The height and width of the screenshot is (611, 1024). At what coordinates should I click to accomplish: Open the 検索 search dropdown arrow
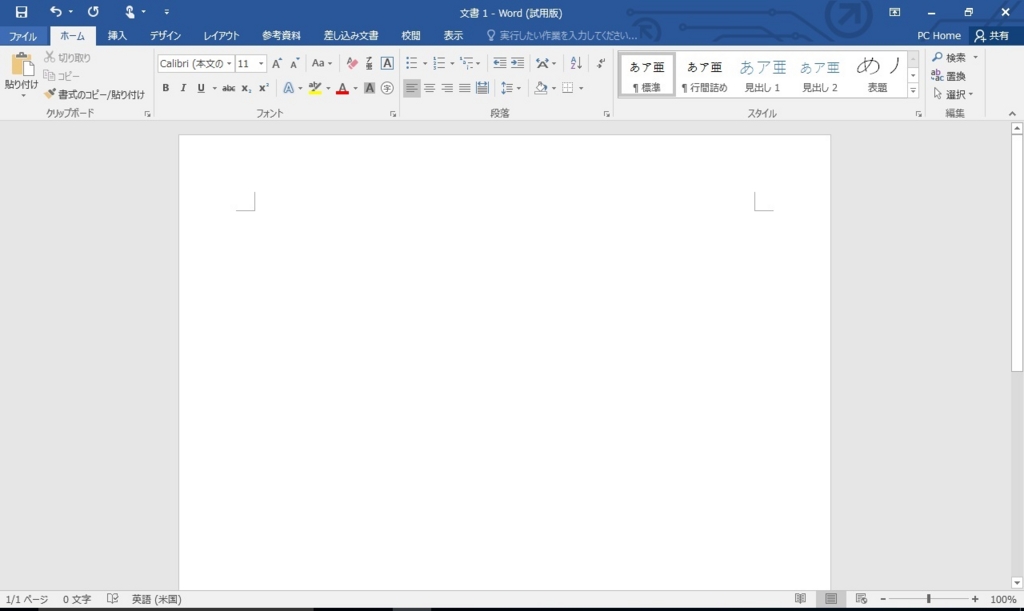976,57
